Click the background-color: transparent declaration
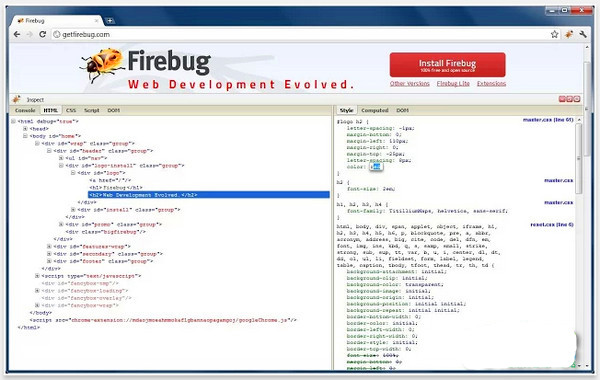600x380 pixels. [395, 284]
